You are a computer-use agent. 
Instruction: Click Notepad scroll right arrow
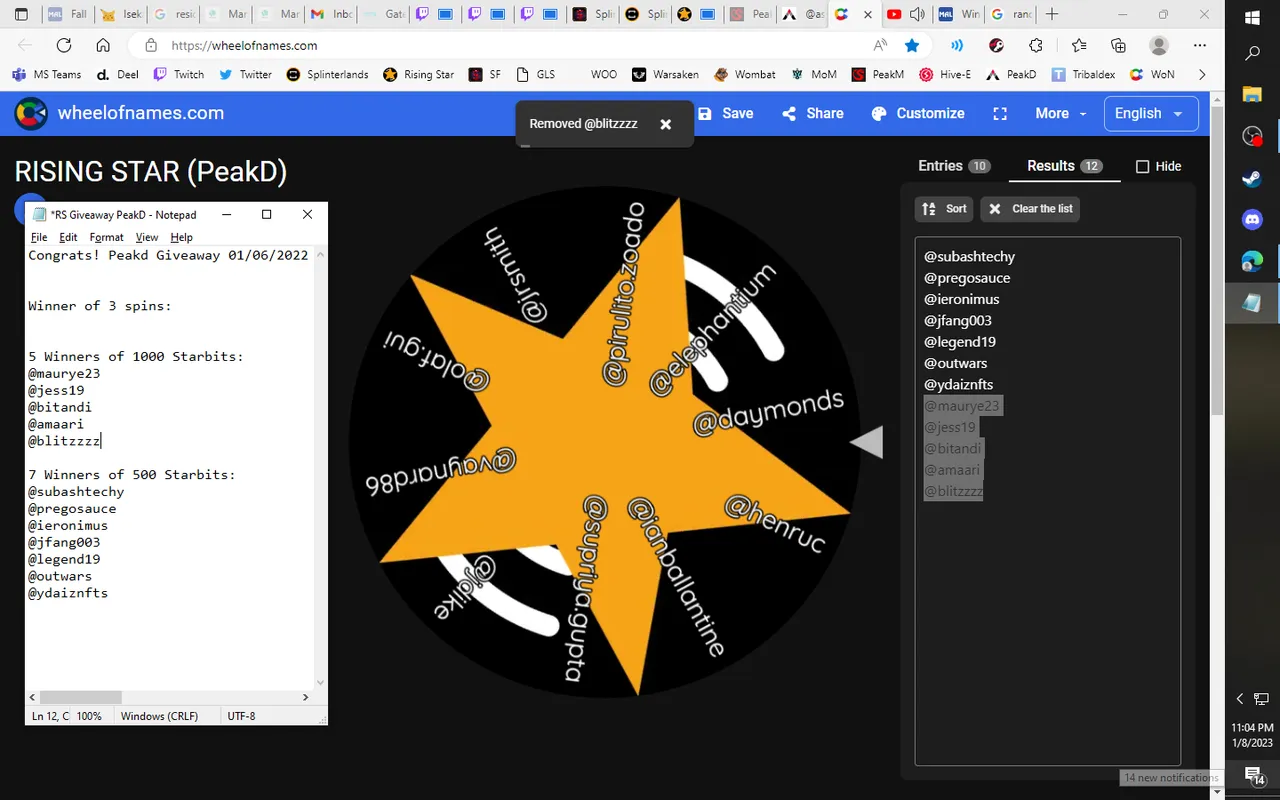point(307,697)
